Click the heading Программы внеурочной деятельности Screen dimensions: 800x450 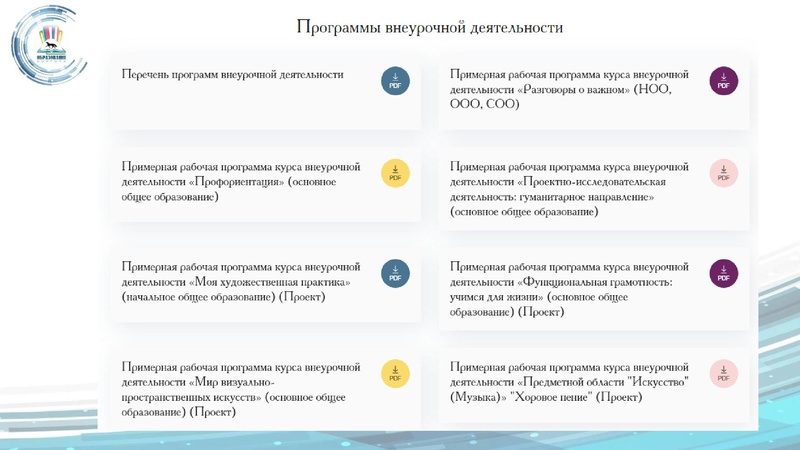(x=430, y=27)
